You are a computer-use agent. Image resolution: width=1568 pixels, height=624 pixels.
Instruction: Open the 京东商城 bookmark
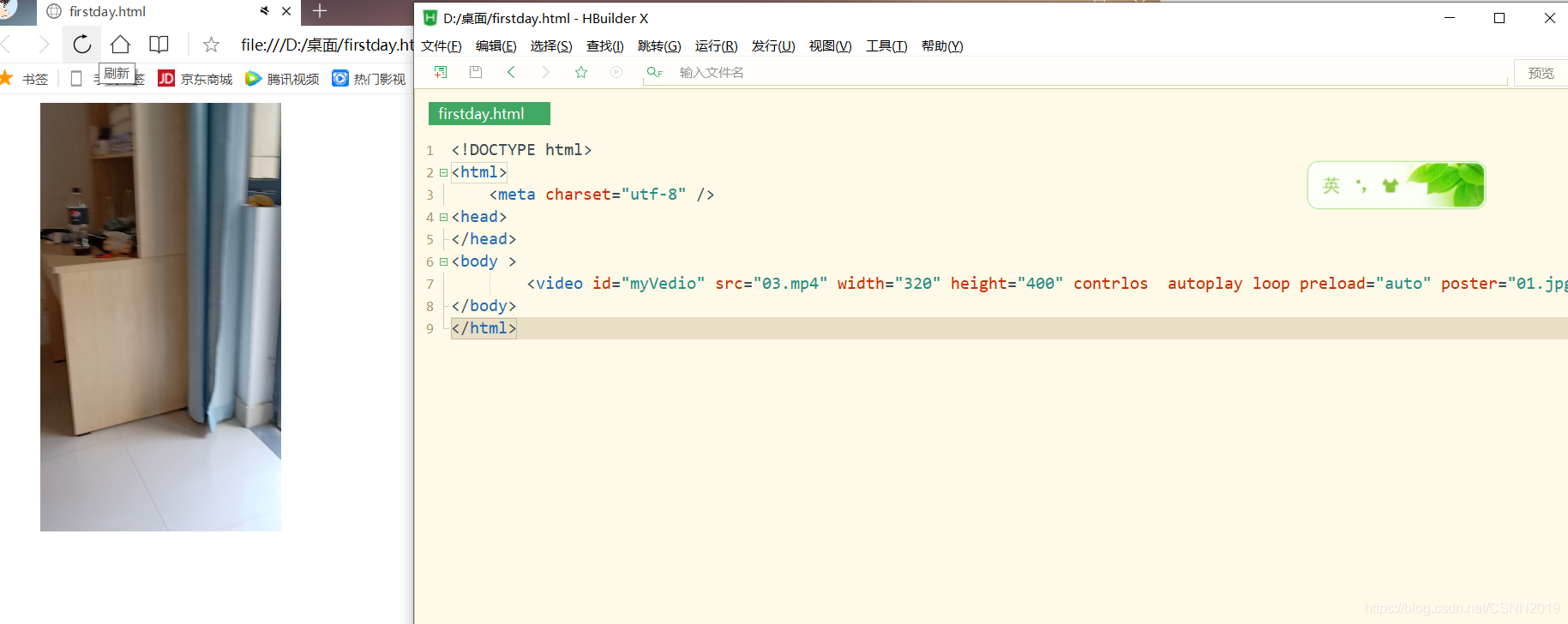195,79
